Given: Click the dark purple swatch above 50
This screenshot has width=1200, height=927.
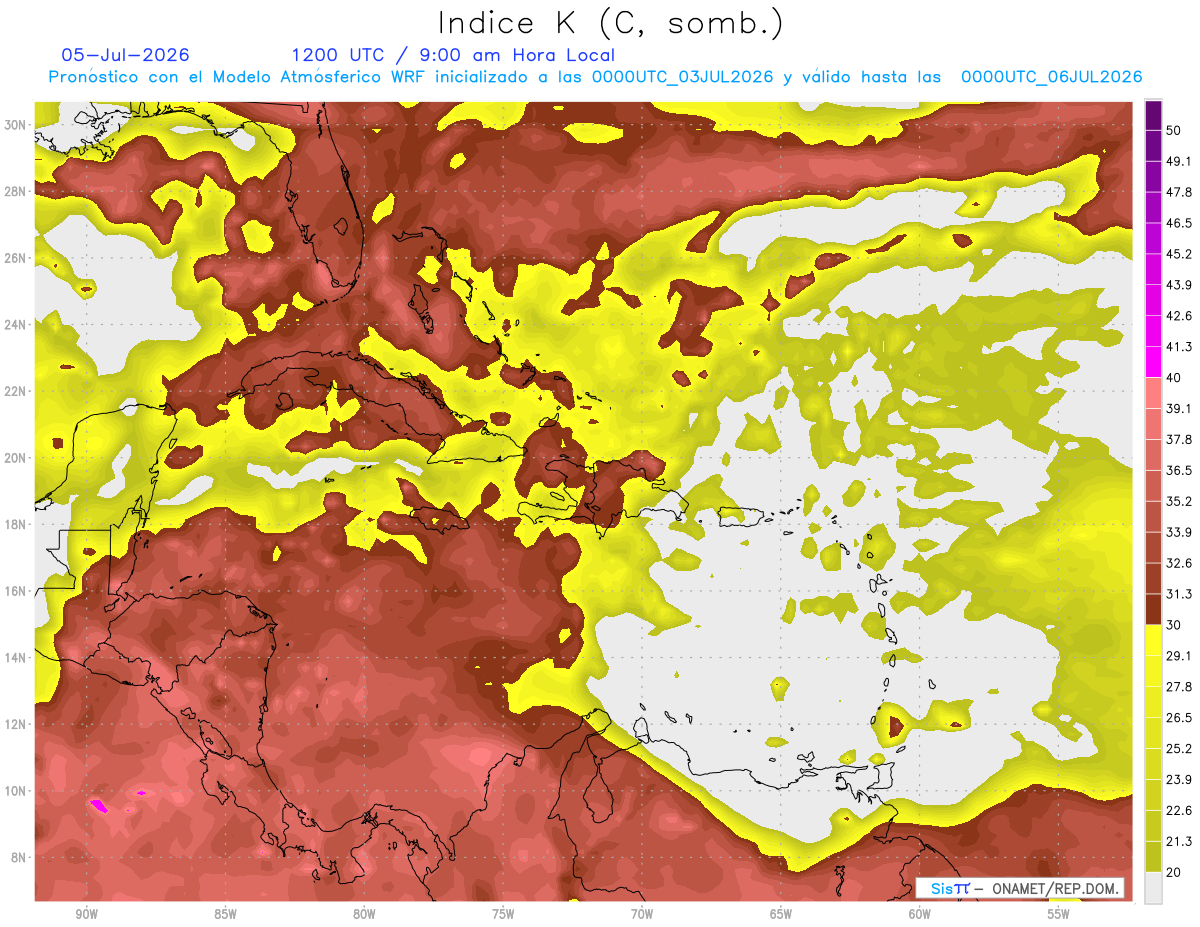Looking at the screenshot, I should click(x=1153, y=114).
